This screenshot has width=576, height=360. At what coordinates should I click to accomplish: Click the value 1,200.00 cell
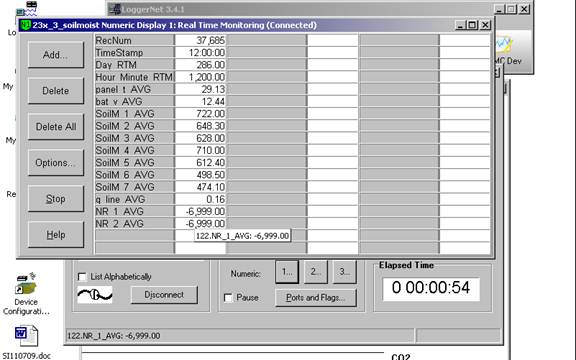[x=201, y=77]
